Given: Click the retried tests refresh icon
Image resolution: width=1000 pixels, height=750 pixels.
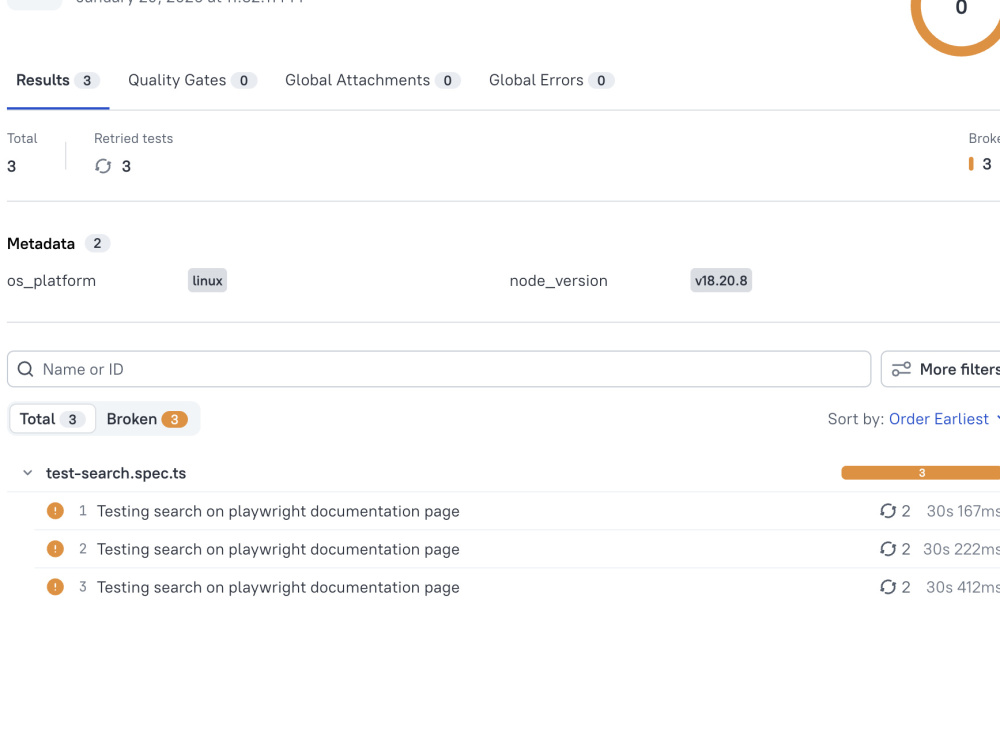Looking at the screenshot, I should click(x=103, y=166).
